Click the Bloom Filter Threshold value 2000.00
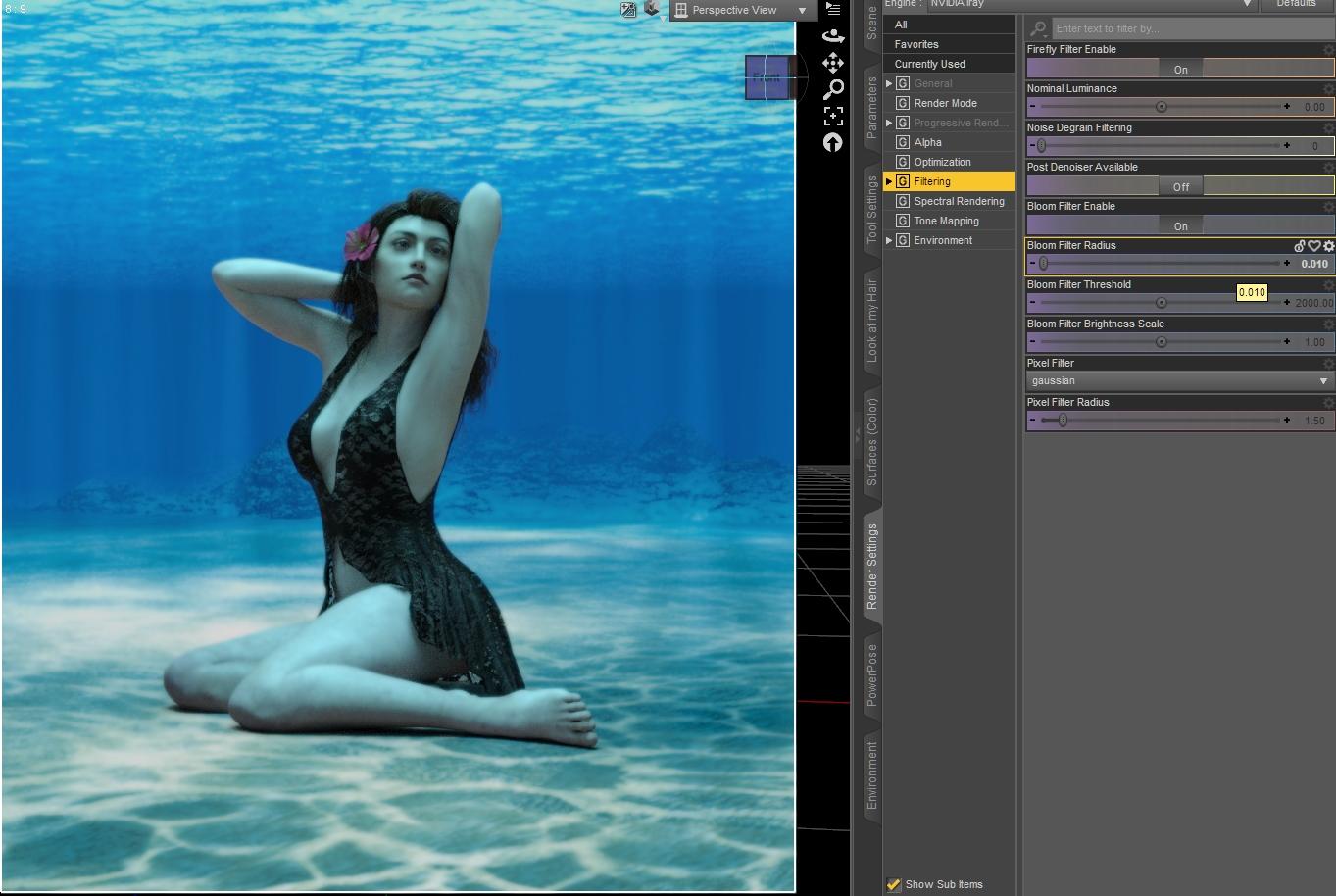This screenshot has height=896, width=1336. tap(1313, 303)
